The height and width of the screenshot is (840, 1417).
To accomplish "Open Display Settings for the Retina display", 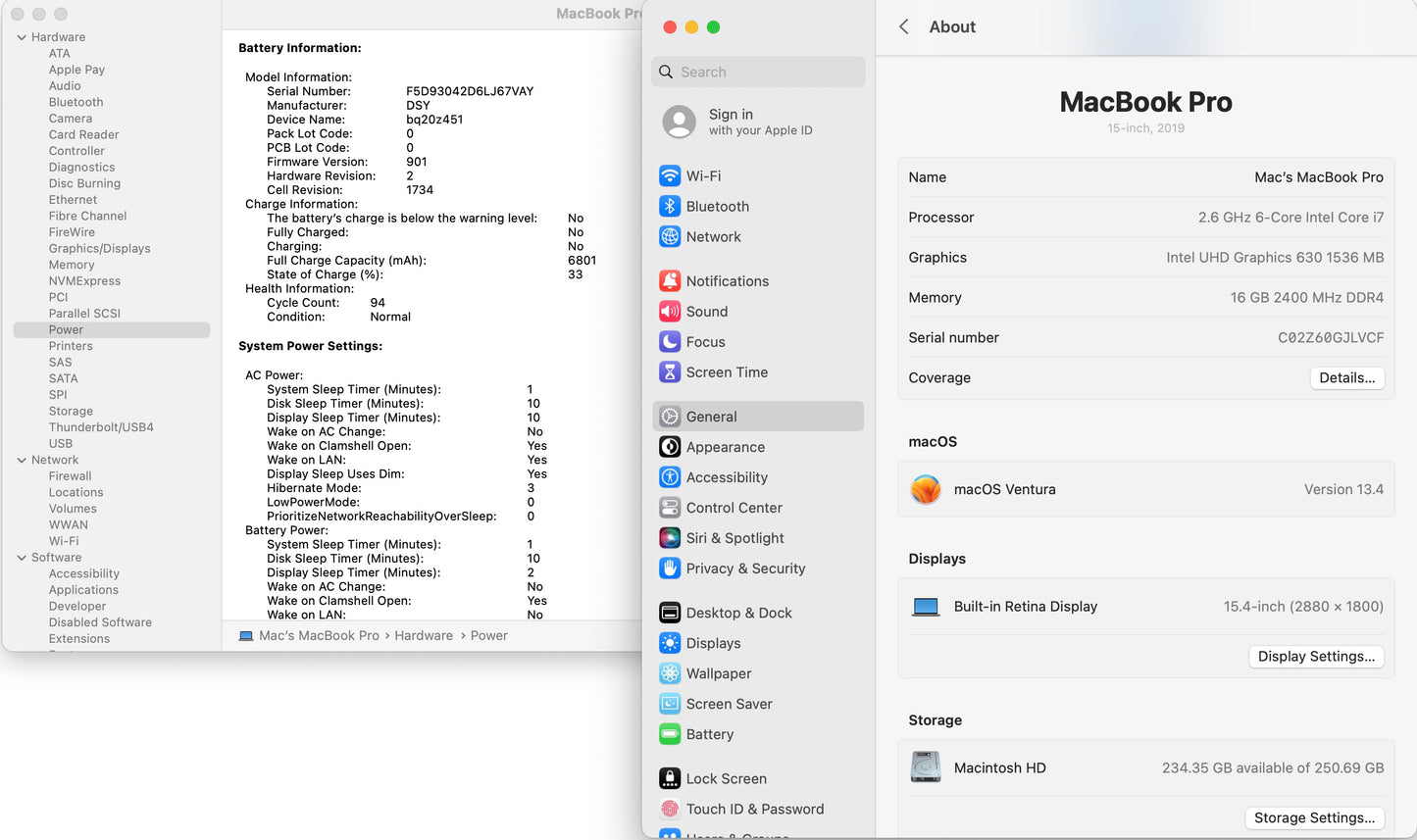I will coord(1316,656).
